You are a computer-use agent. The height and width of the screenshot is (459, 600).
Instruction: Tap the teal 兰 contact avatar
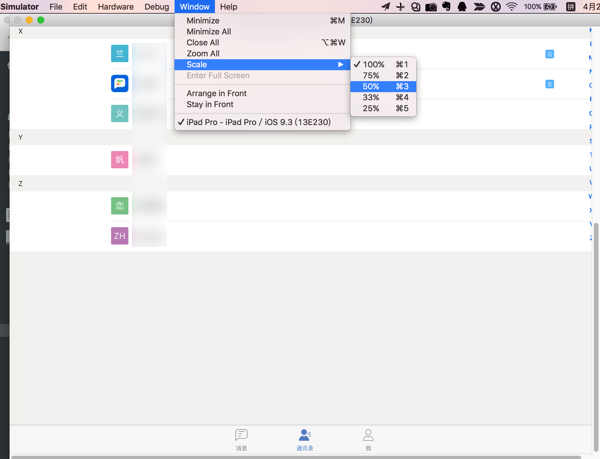[x=120, y=54]
